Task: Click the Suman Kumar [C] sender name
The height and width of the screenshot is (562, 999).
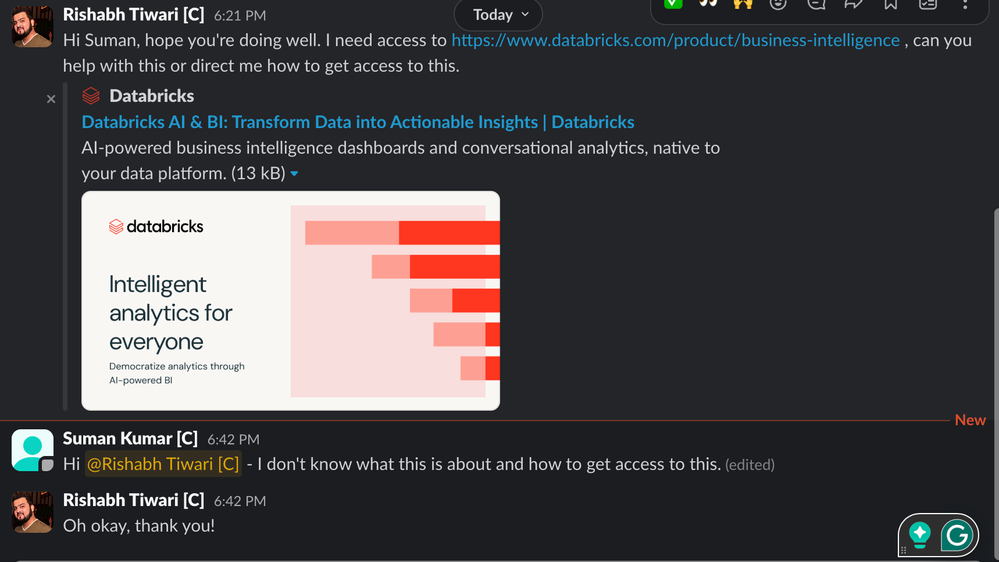Action: click(130, 439)
